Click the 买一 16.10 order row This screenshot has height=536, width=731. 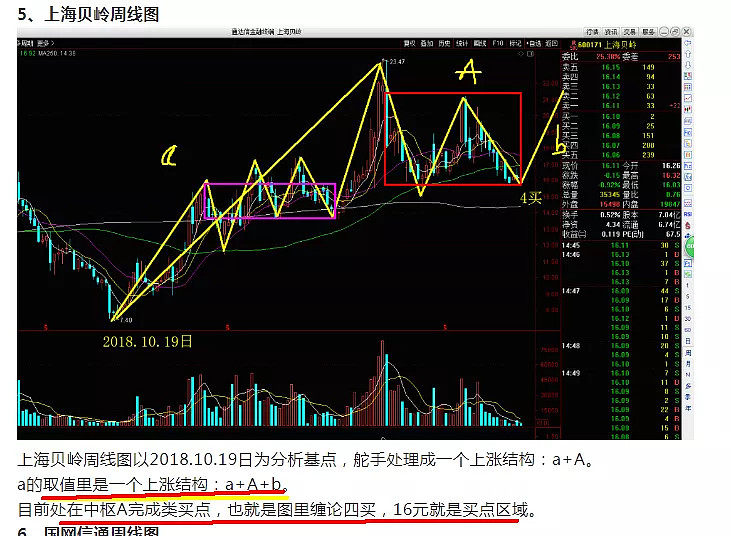(x=621, y=117)
